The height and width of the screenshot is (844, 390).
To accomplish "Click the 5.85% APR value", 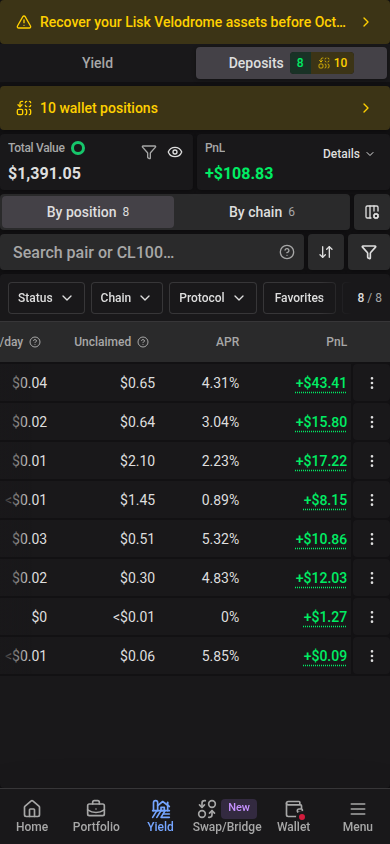I will (x=221, y=656).
